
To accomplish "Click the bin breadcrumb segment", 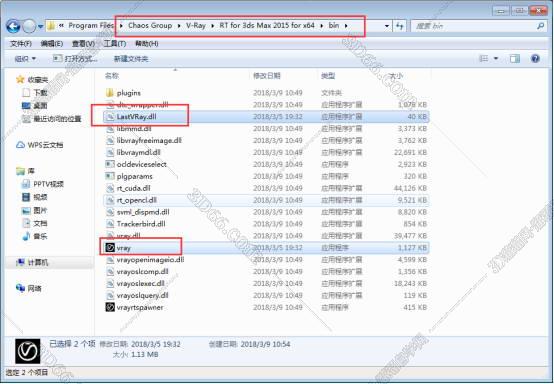I will 334,25.
